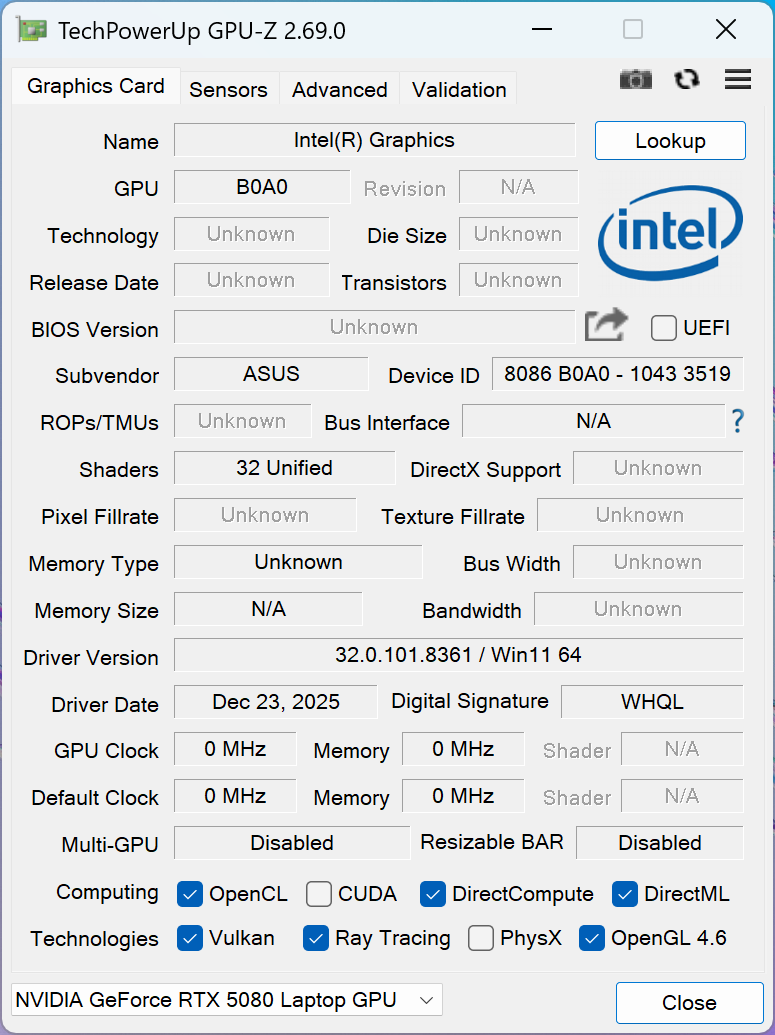Switch to the Advanced tab
The image size is (775, 1035).
339,89
